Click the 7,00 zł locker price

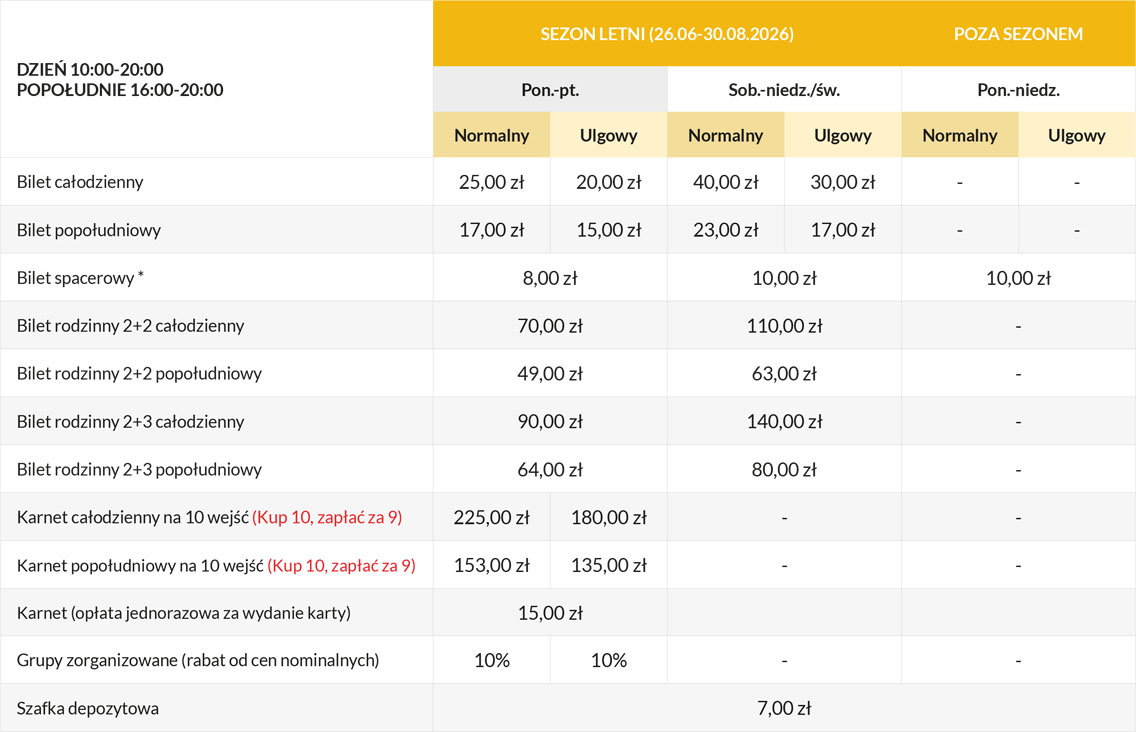coord(784,709)
